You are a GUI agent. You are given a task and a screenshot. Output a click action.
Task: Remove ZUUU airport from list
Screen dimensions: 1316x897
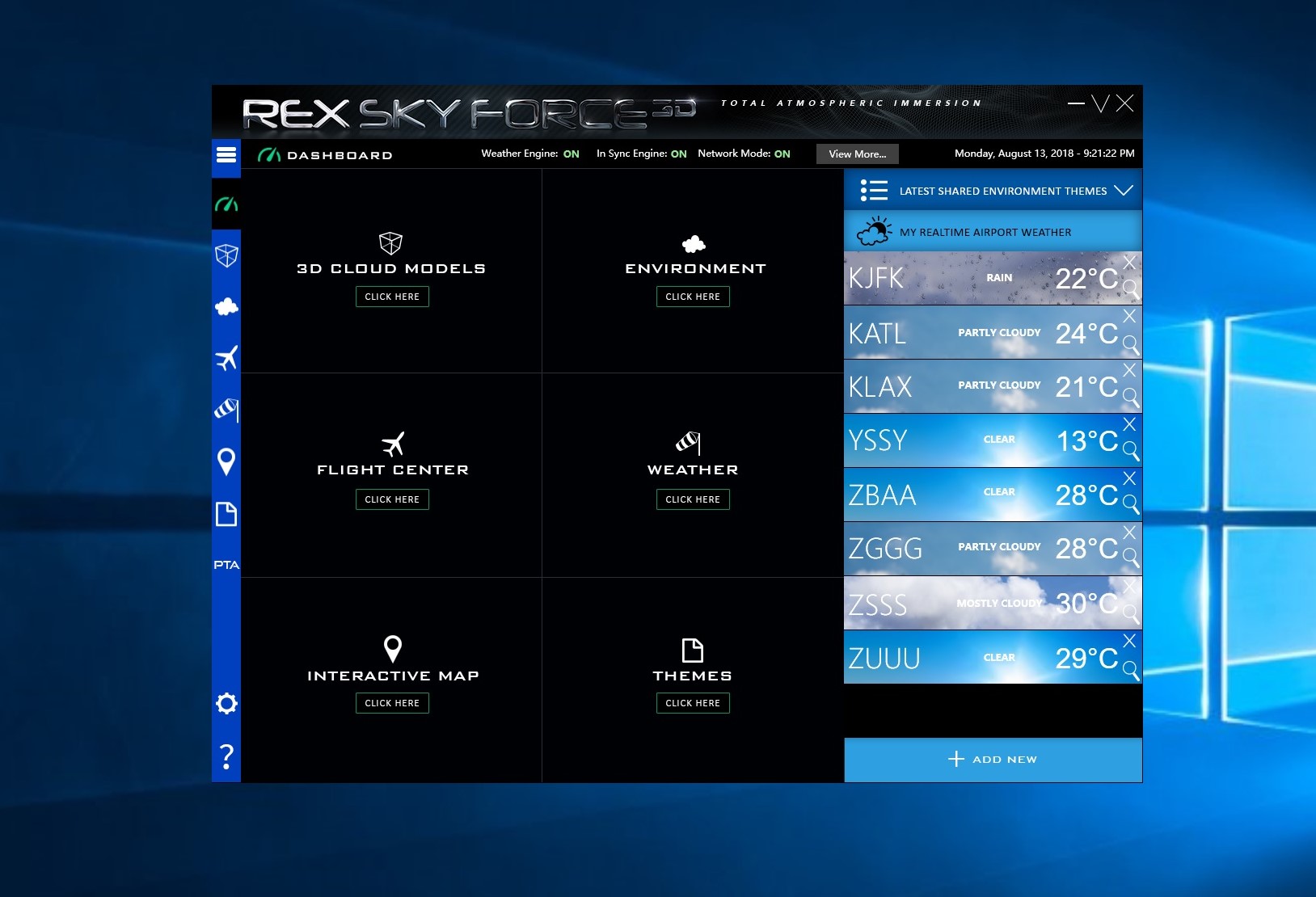click(x=1129, y=641)
